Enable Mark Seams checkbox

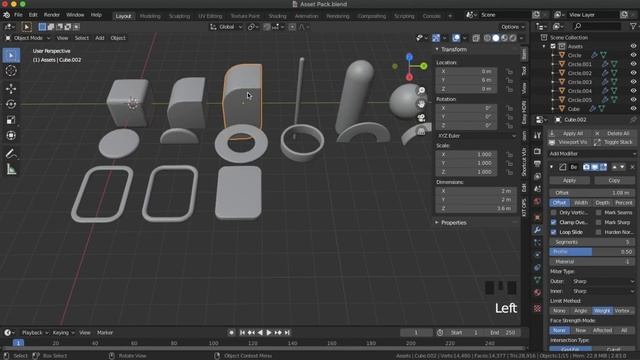(598, 213)
